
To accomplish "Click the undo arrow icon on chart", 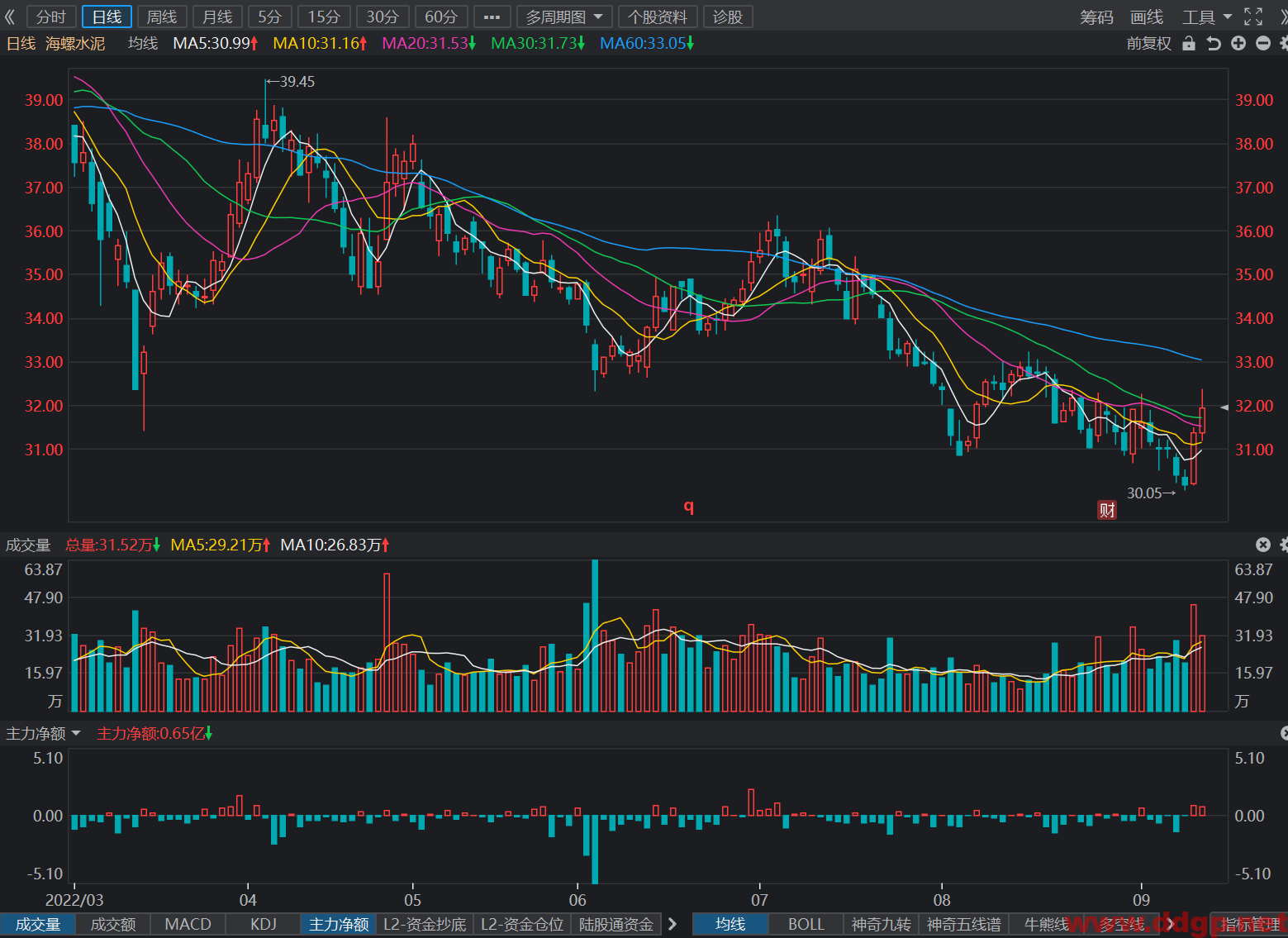I will point(1213,44).
